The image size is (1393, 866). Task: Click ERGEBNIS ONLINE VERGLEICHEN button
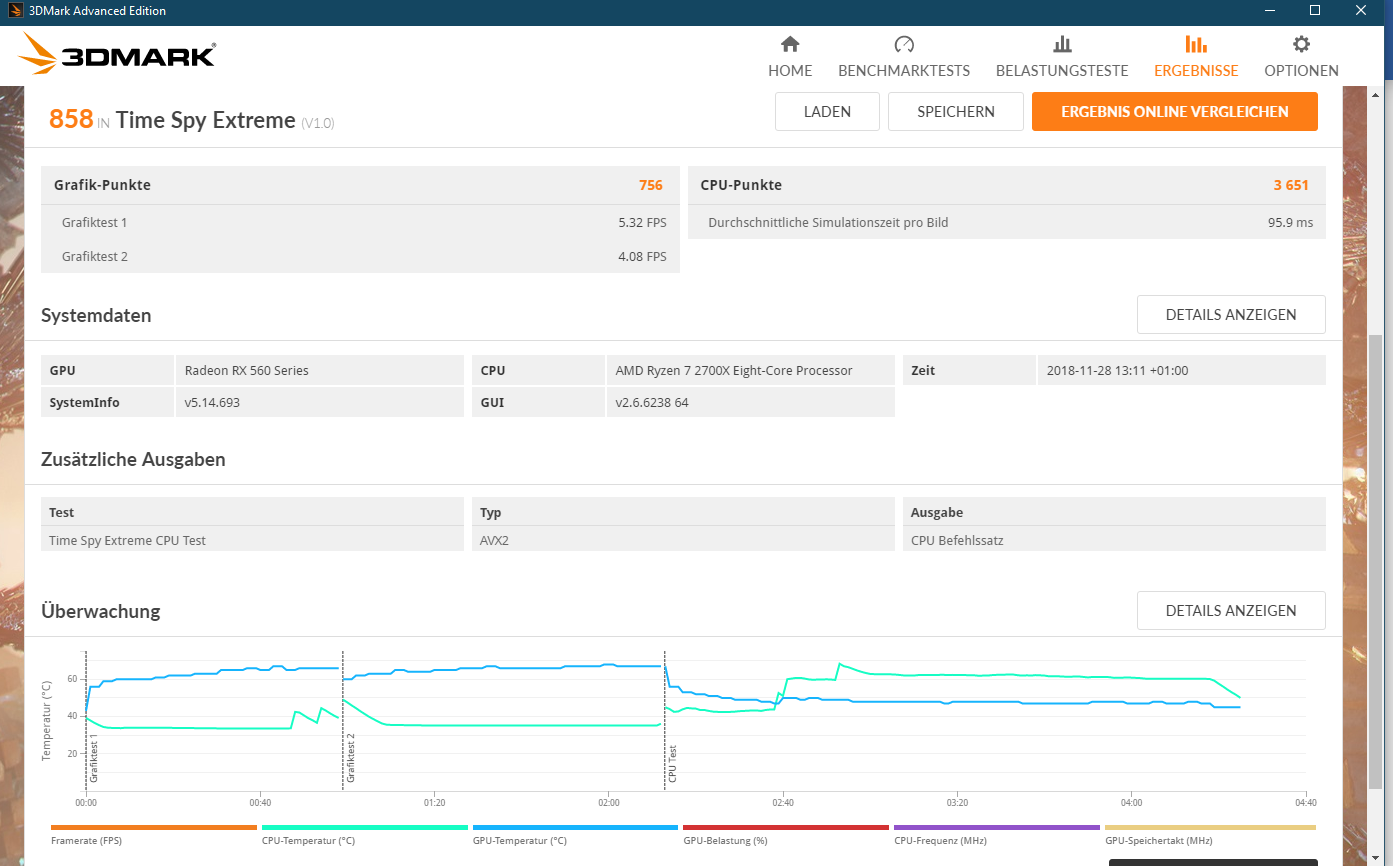[x=1175, y=112]
